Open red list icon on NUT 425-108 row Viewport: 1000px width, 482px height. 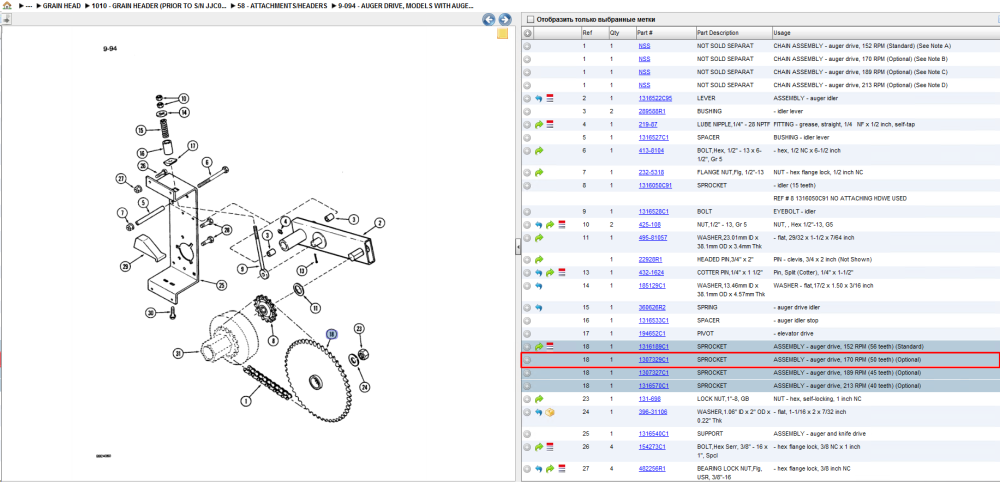[561, 224]
